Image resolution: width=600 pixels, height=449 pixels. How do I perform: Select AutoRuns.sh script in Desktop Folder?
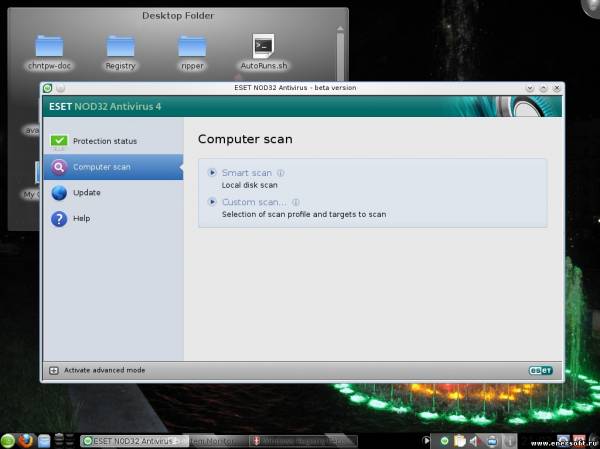264,52
